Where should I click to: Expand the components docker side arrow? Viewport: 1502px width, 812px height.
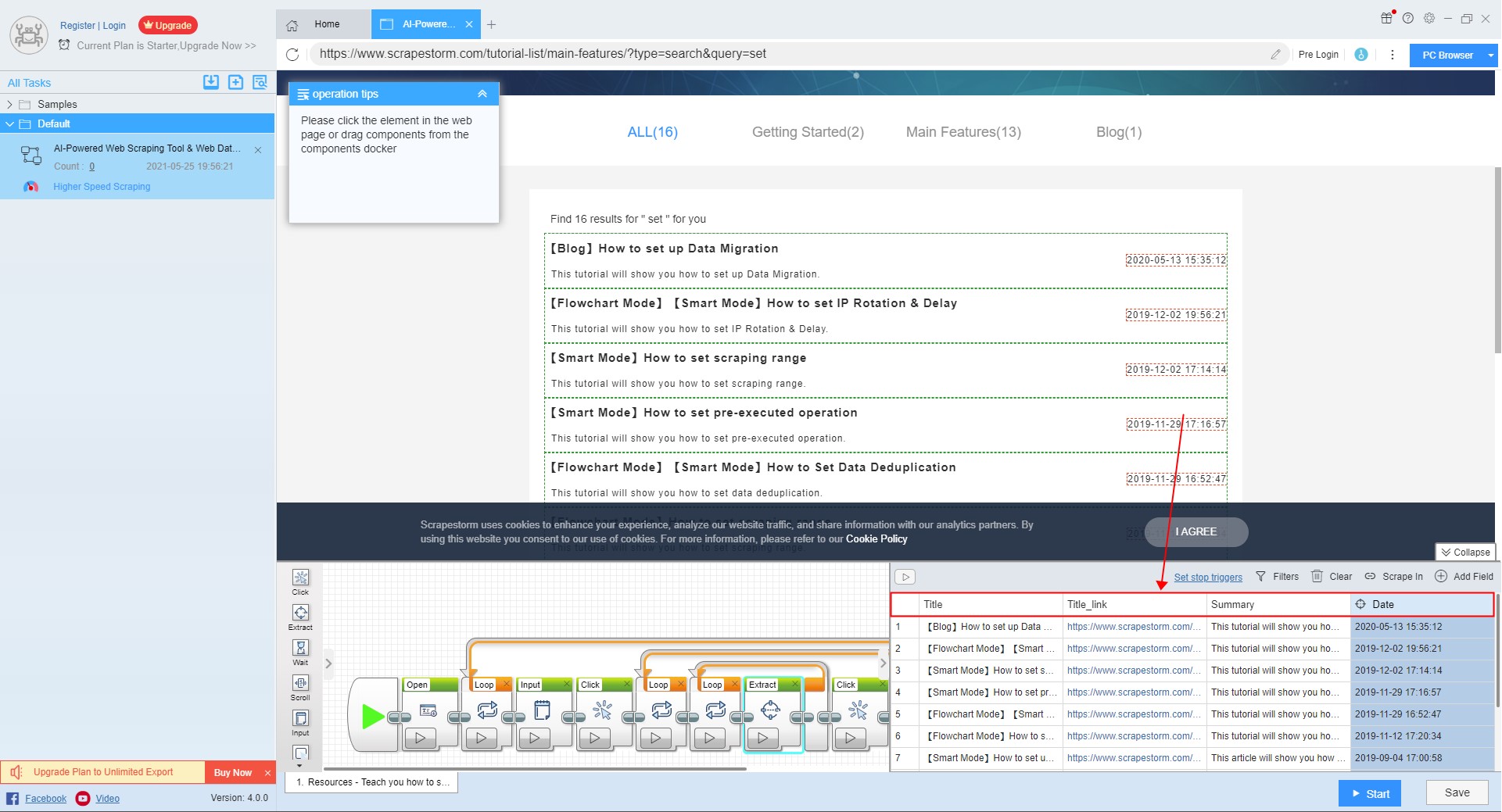[328, 664]
